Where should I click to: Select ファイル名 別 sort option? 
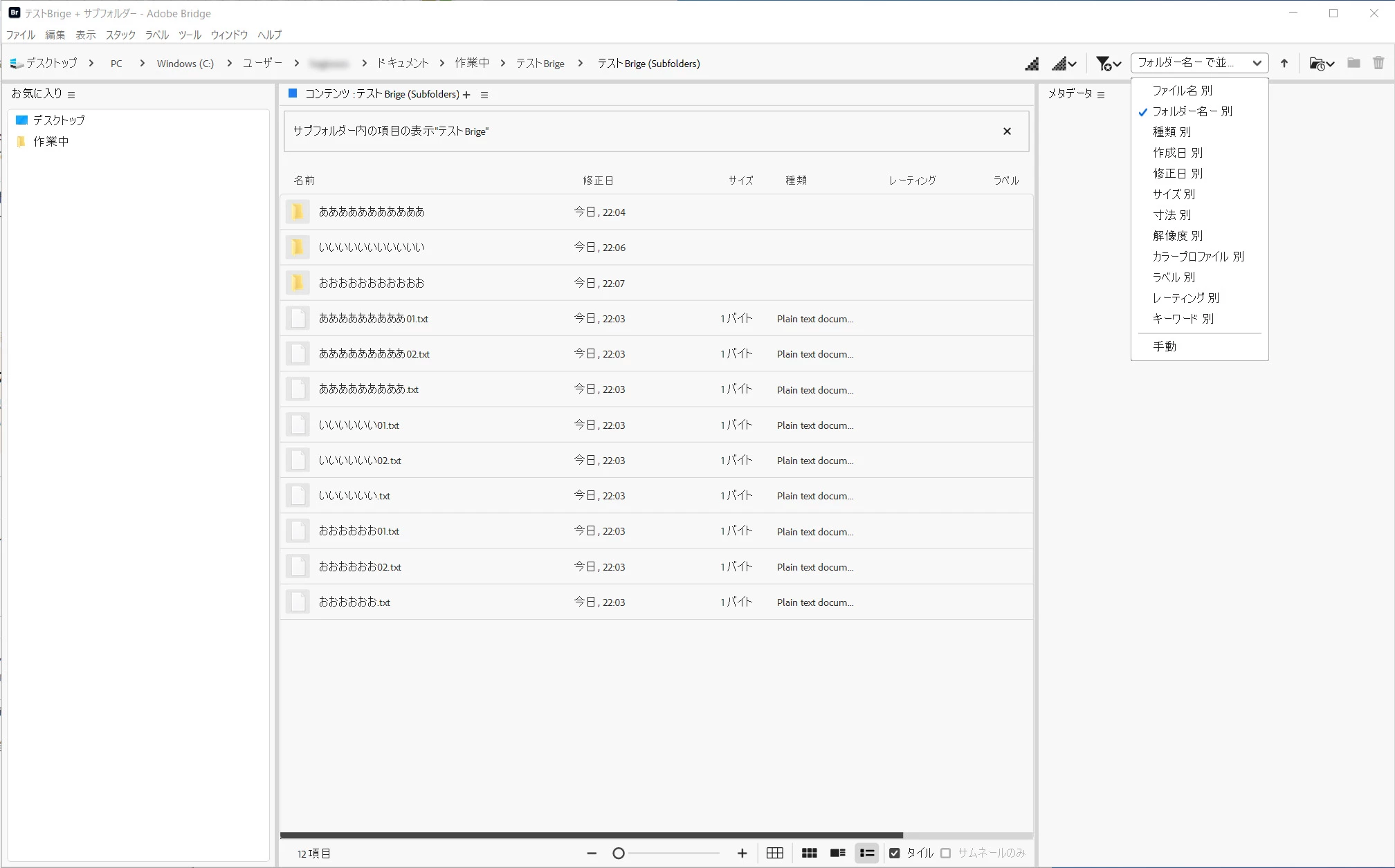click(1182, 91)
